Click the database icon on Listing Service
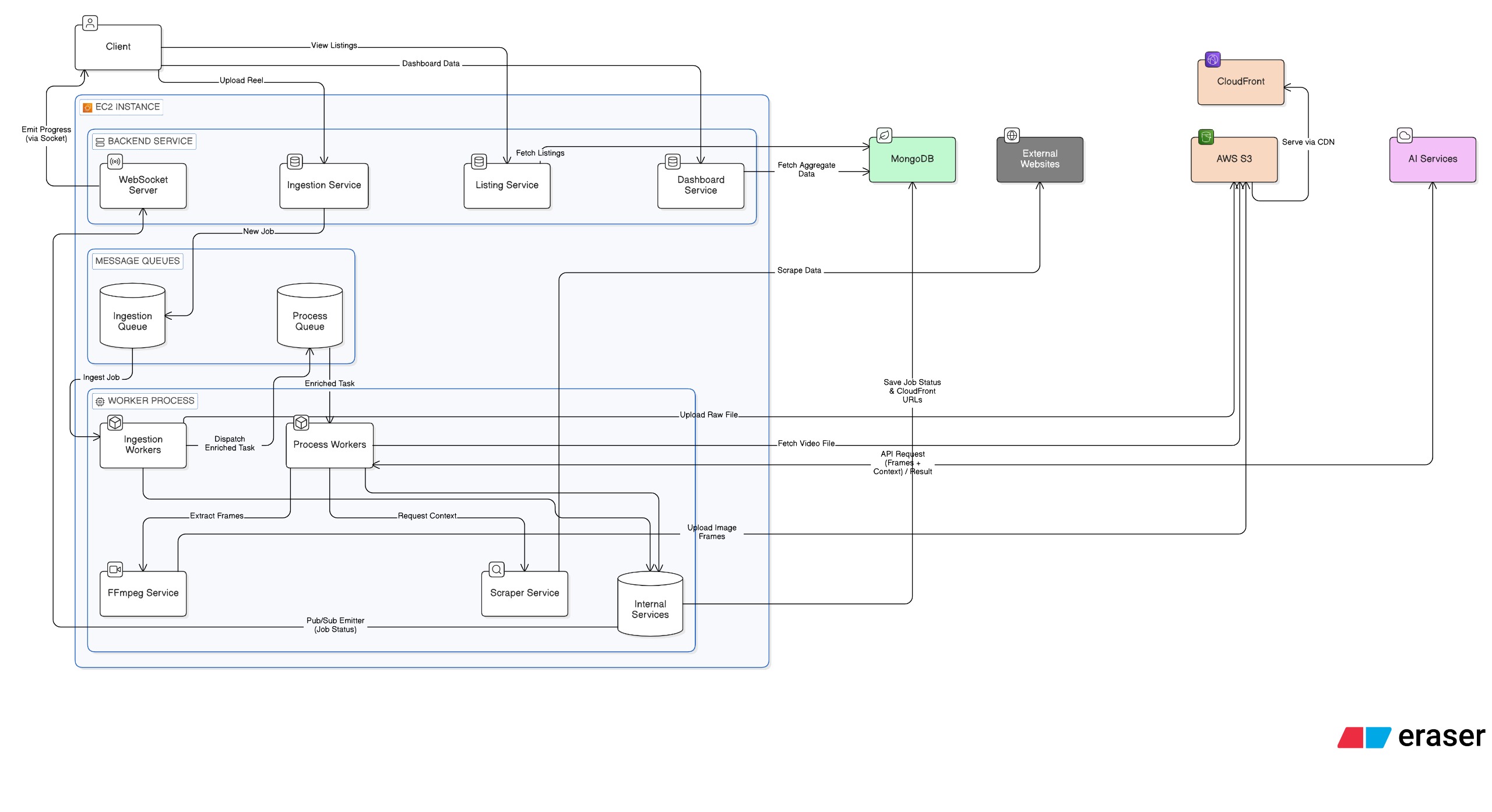This screenshot has height=812, width=1492. [479, 162]
